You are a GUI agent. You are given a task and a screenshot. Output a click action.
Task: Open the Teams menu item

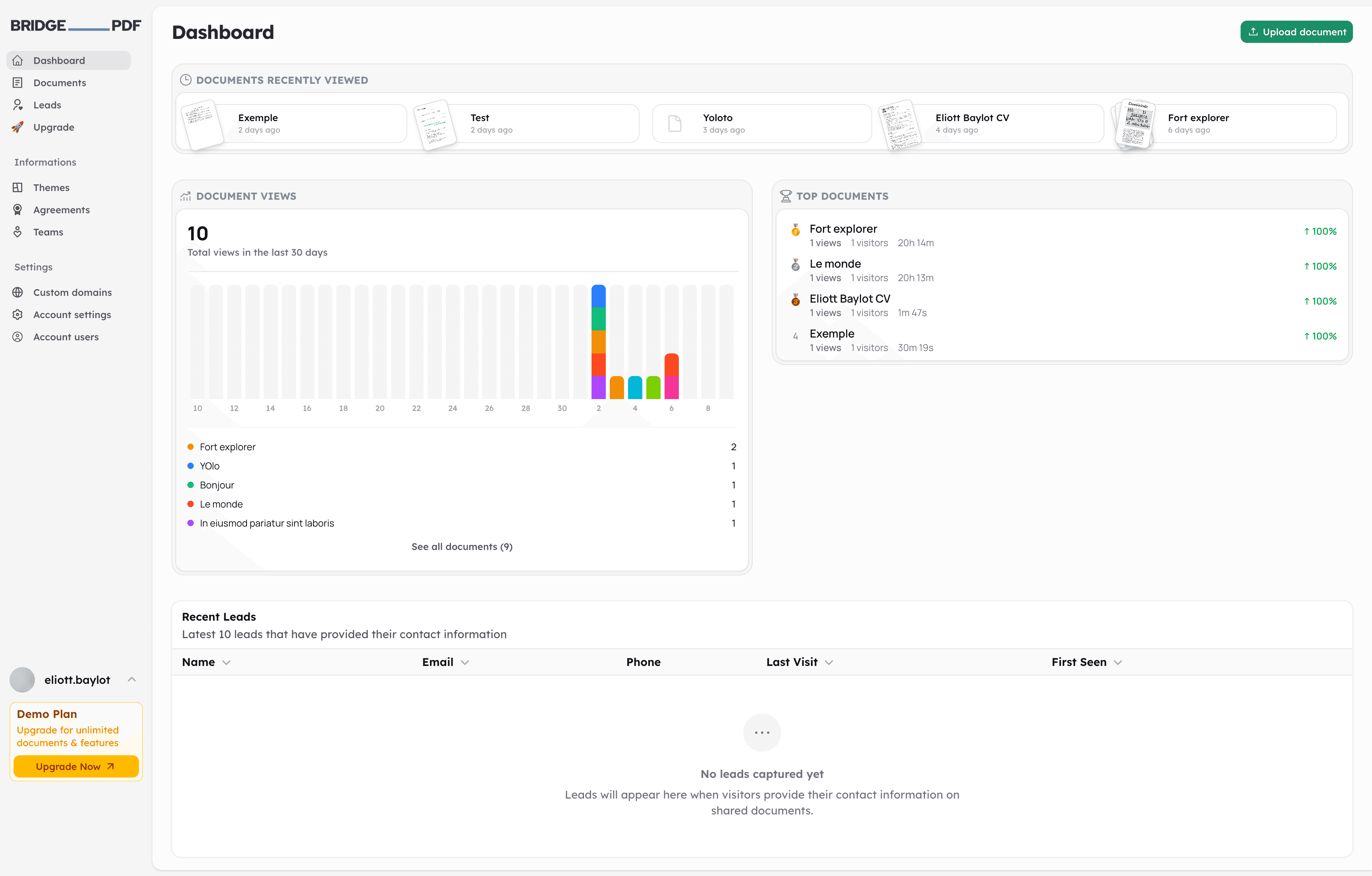[48, 232]
